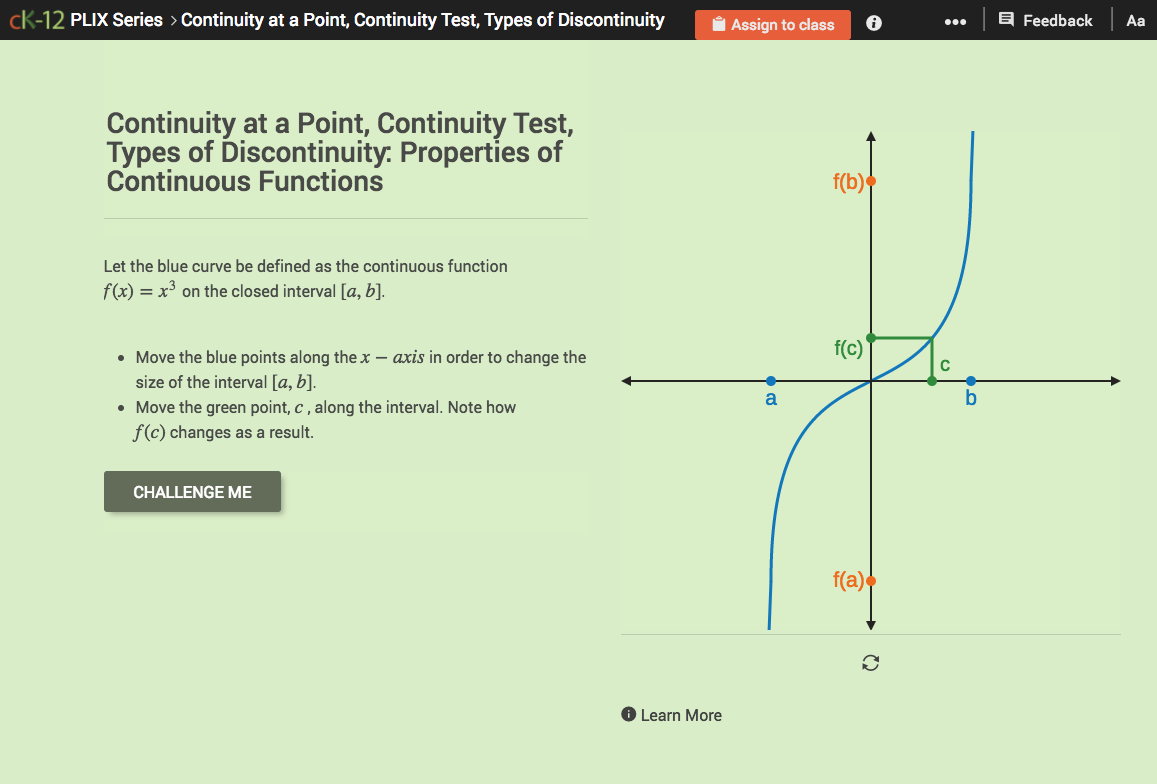The width and height of the screenshot is (1157, 784).
Task: Click the info icon beside Learn More
Action: [627, 714]
